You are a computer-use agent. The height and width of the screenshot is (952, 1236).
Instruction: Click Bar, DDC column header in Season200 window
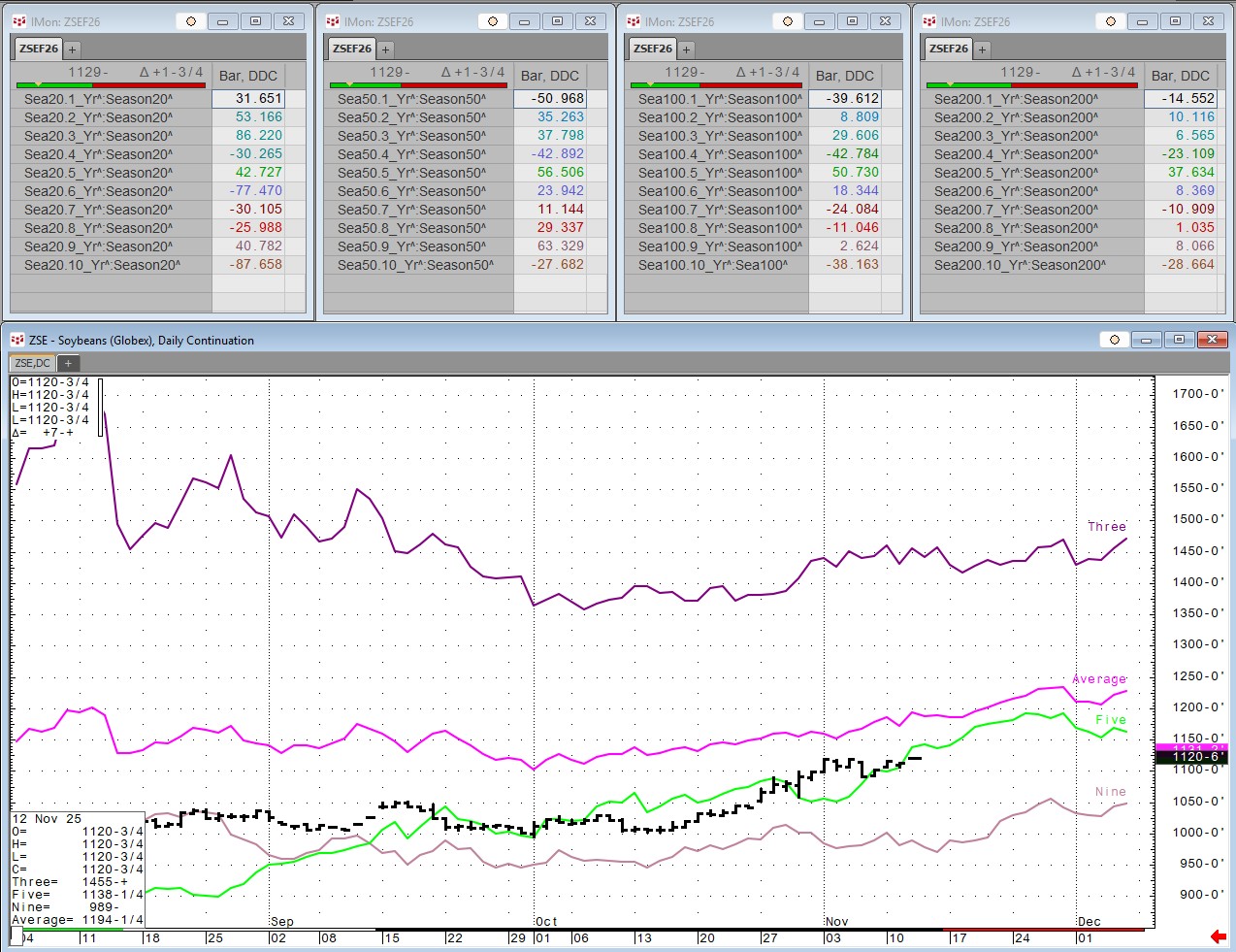[x=1180, y=76]
